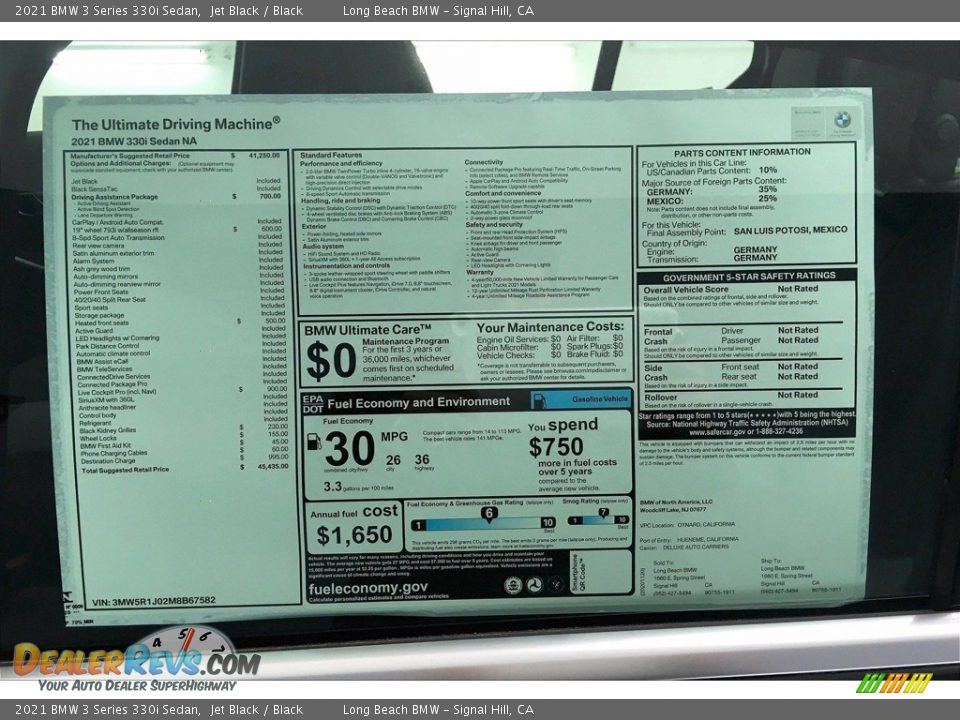The width and height of the screenshot is (960, 720).
Task: Select the Driving Assistance Package 700.00 row
Action: (x=176, y=197)
